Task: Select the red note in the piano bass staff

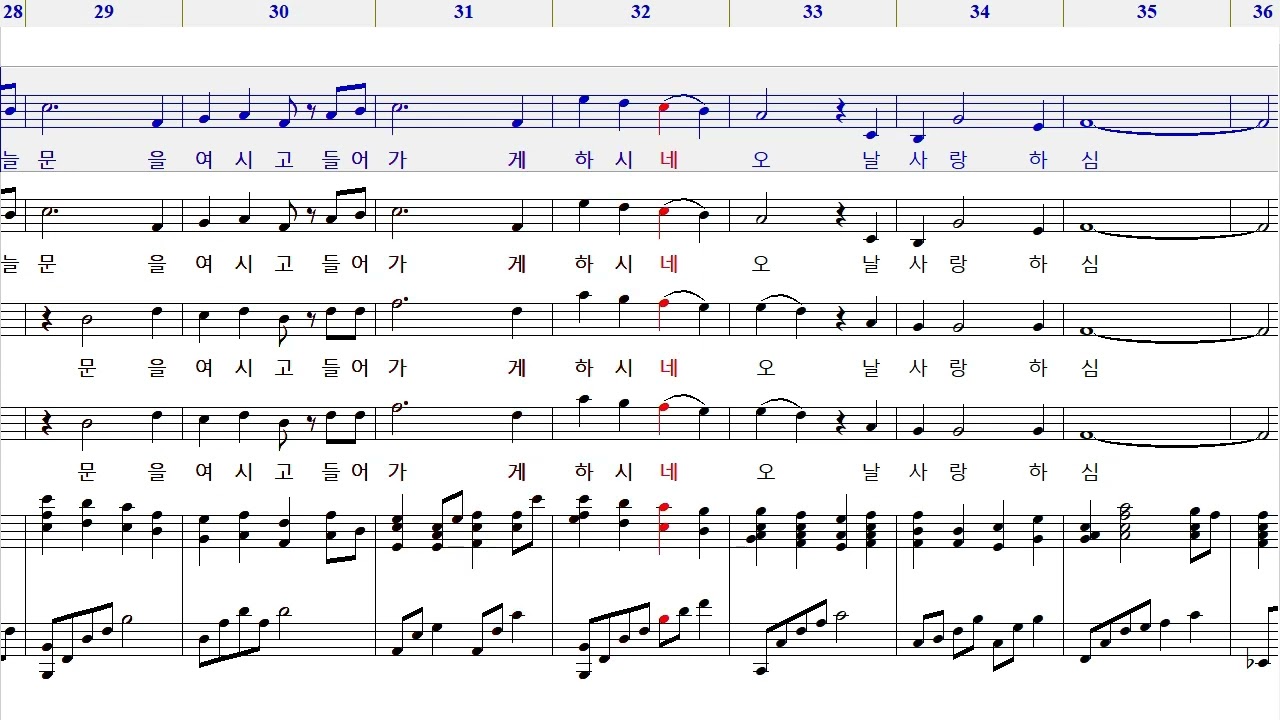Action: tap(665, 620)
